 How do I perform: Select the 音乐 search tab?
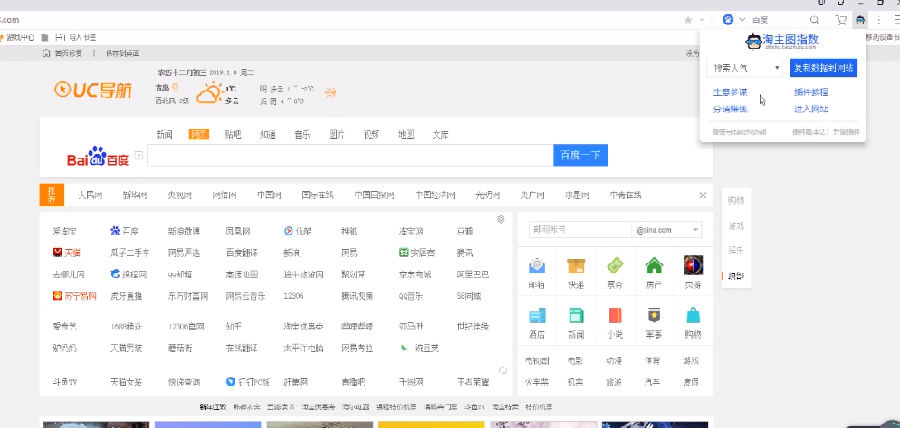tap(302, 135)
